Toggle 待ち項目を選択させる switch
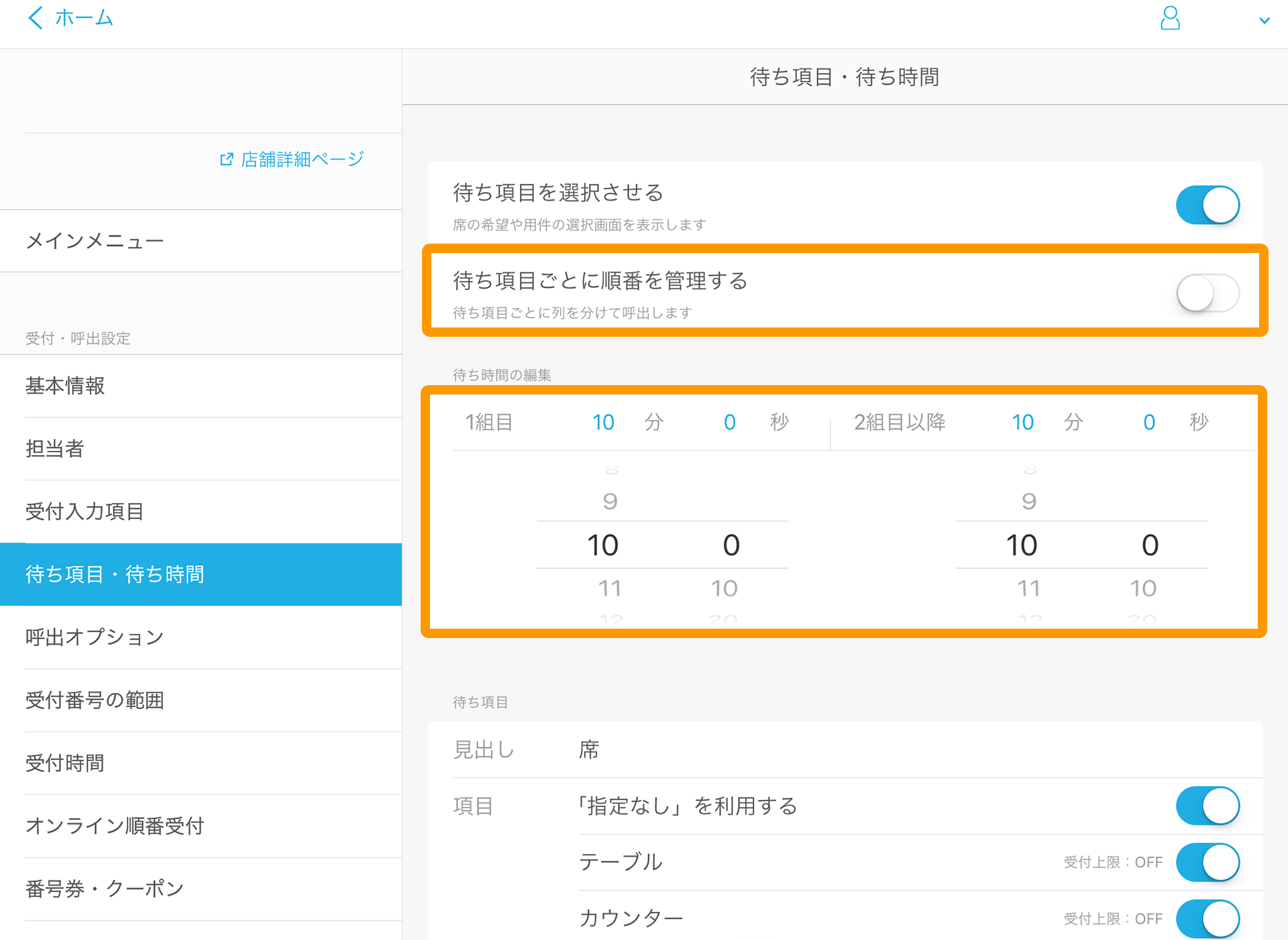 pos(1207,205)
